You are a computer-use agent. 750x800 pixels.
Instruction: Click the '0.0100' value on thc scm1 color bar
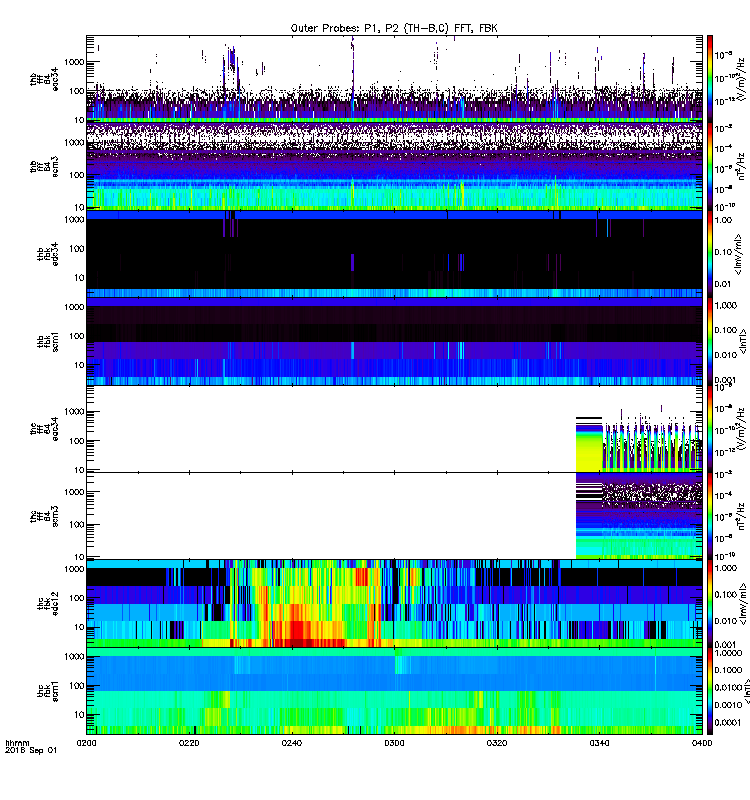728,687
